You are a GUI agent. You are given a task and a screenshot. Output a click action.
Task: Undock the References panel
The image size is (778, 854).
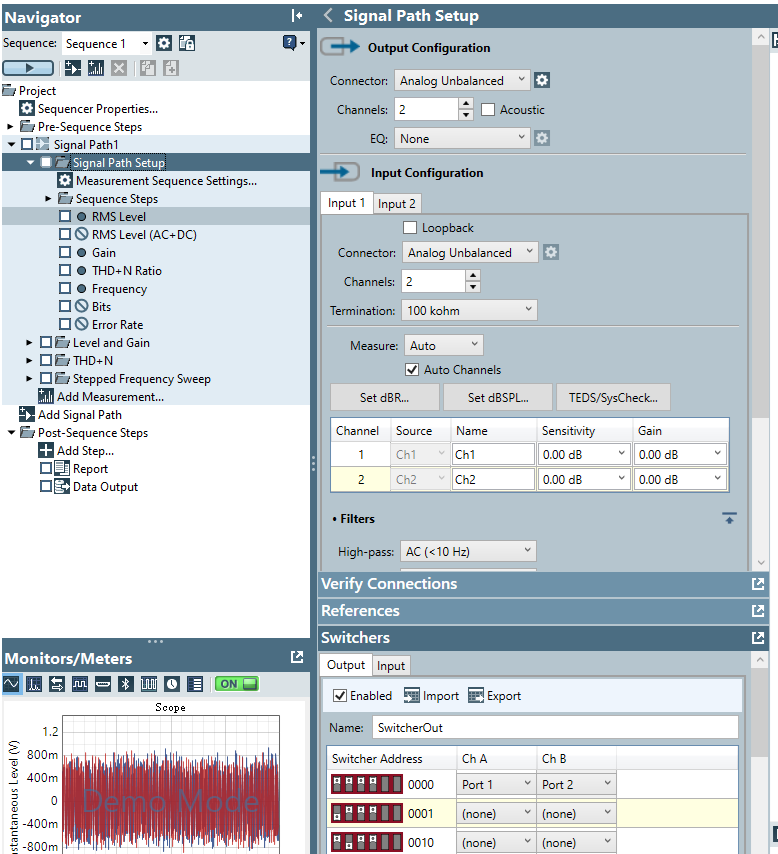coord(758,611)
